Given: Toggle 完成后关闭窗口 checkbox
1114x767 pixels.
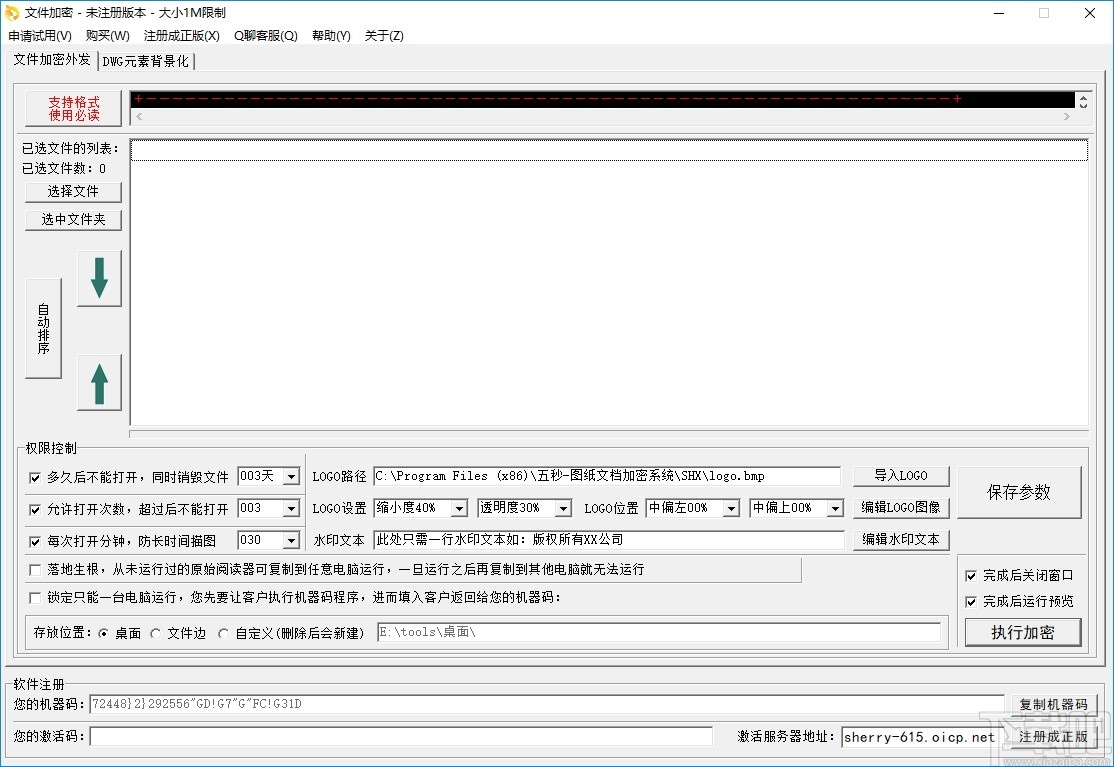Looking at the screenshot, I should (971, 576).
